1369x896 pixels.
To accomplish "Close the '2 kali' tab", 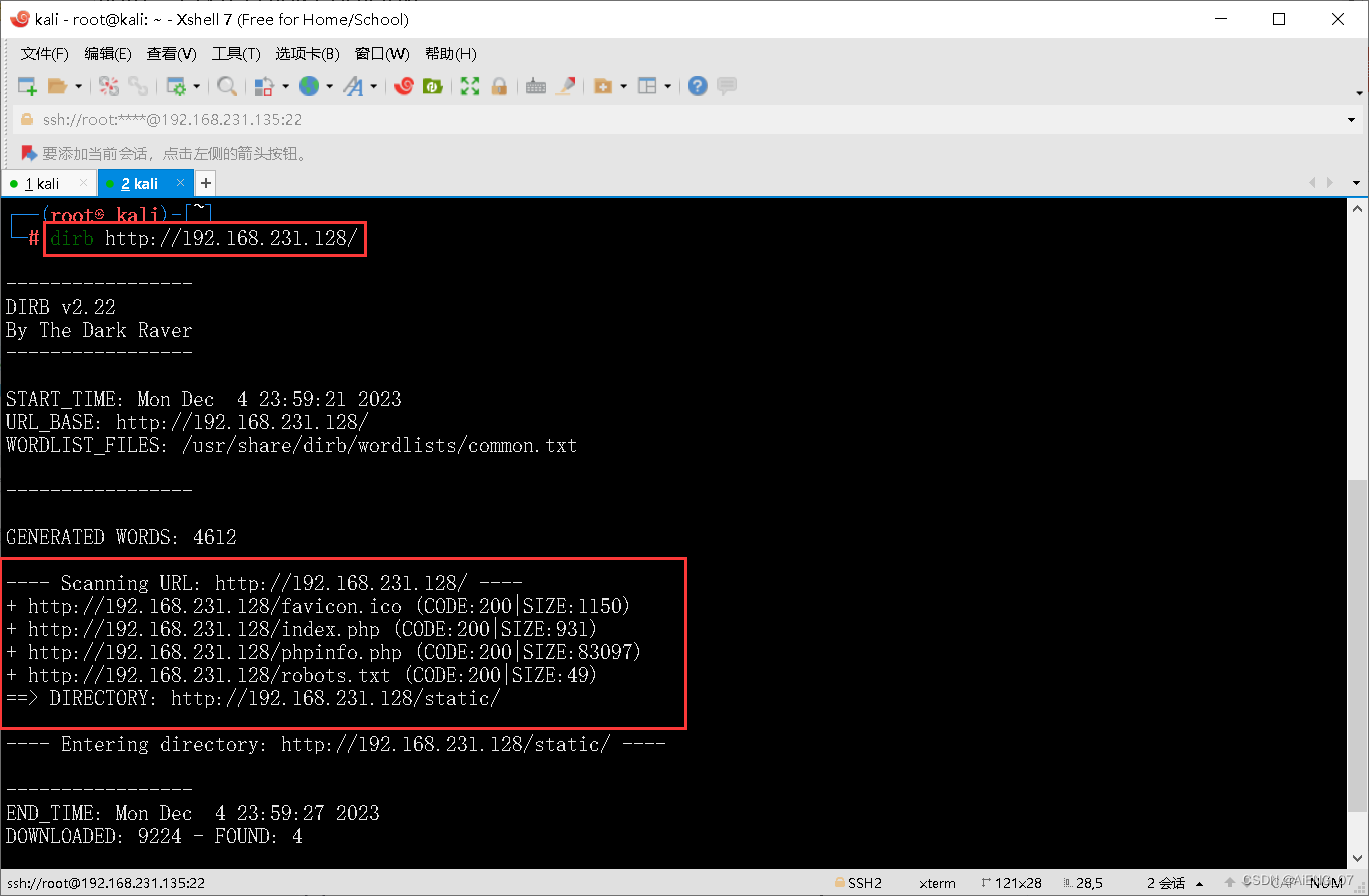I will 181,183.
